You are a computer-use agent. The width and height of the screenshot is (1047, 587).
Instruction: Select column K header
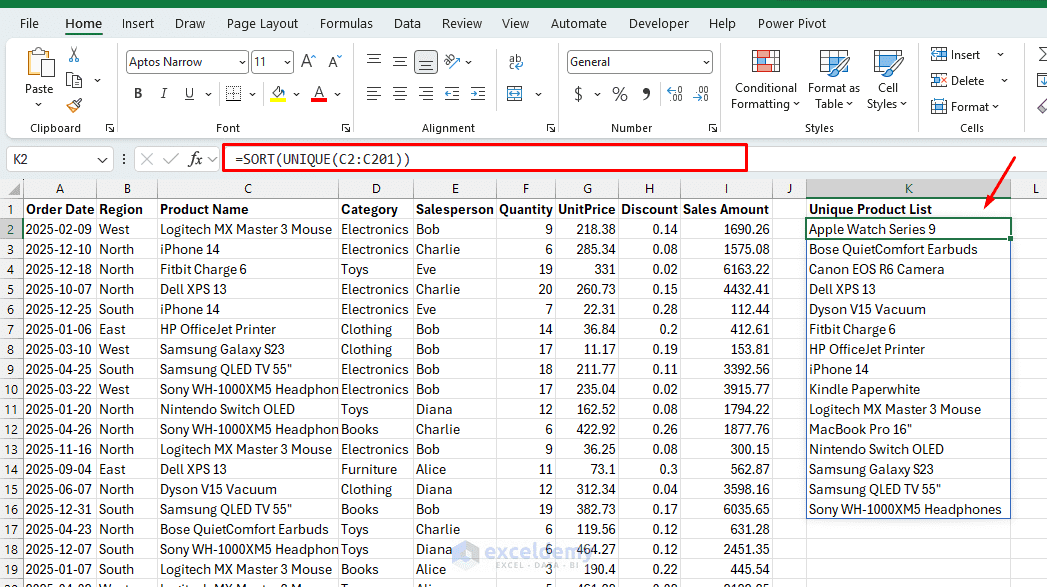point(908,189)
